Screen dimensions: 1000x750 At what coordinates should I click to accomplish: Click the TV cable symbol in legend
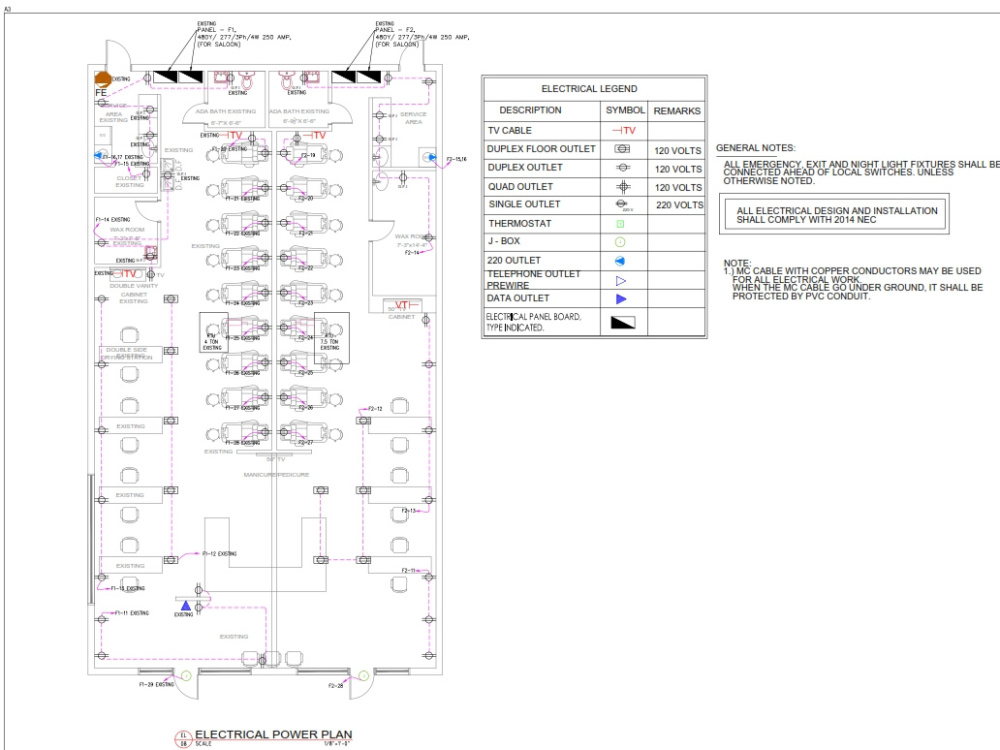(x=624, y=130)
